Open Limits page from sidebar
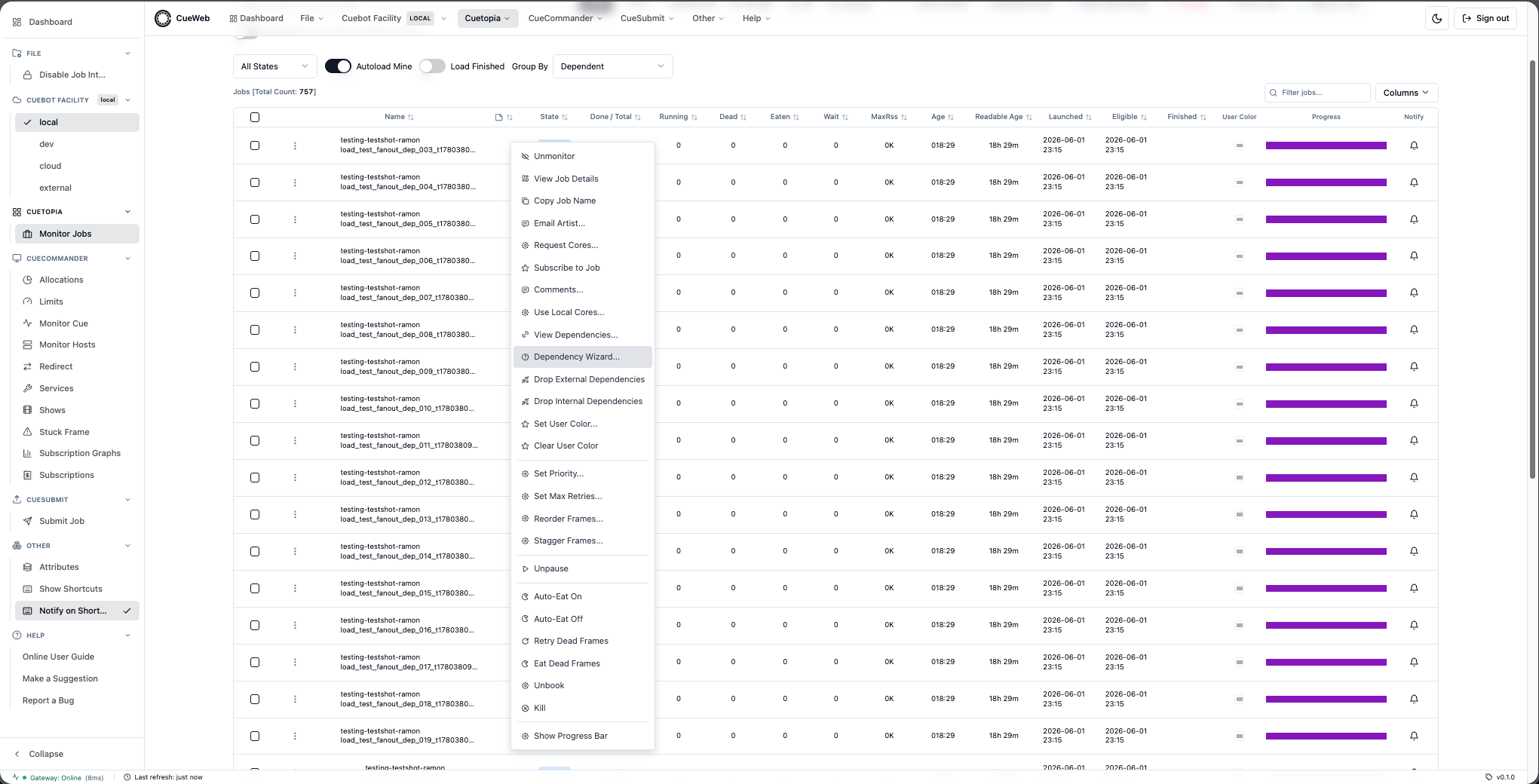 pyautogui.click(x=51, y=302)
